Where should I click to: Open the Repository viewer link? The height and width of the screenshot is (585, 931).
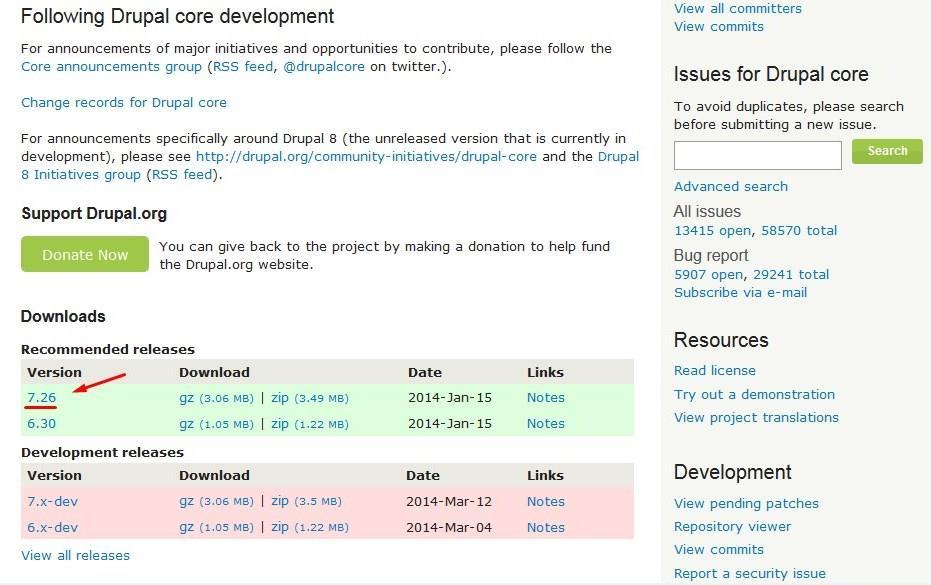733,527
